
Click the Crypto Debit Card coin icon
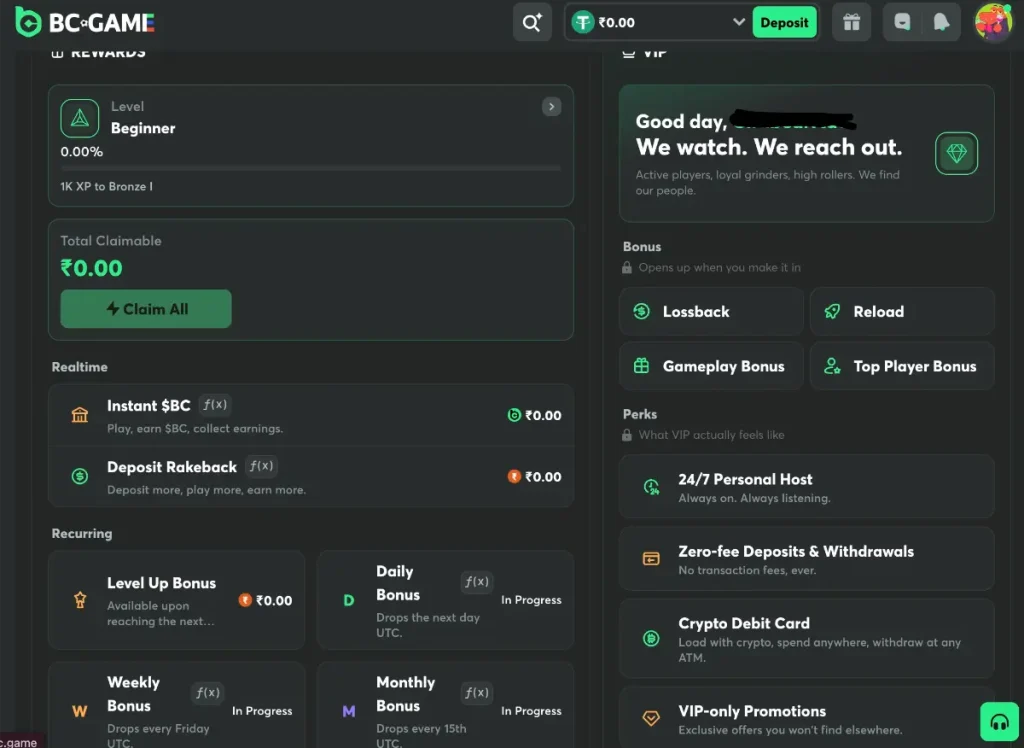[x=651, y=638]
